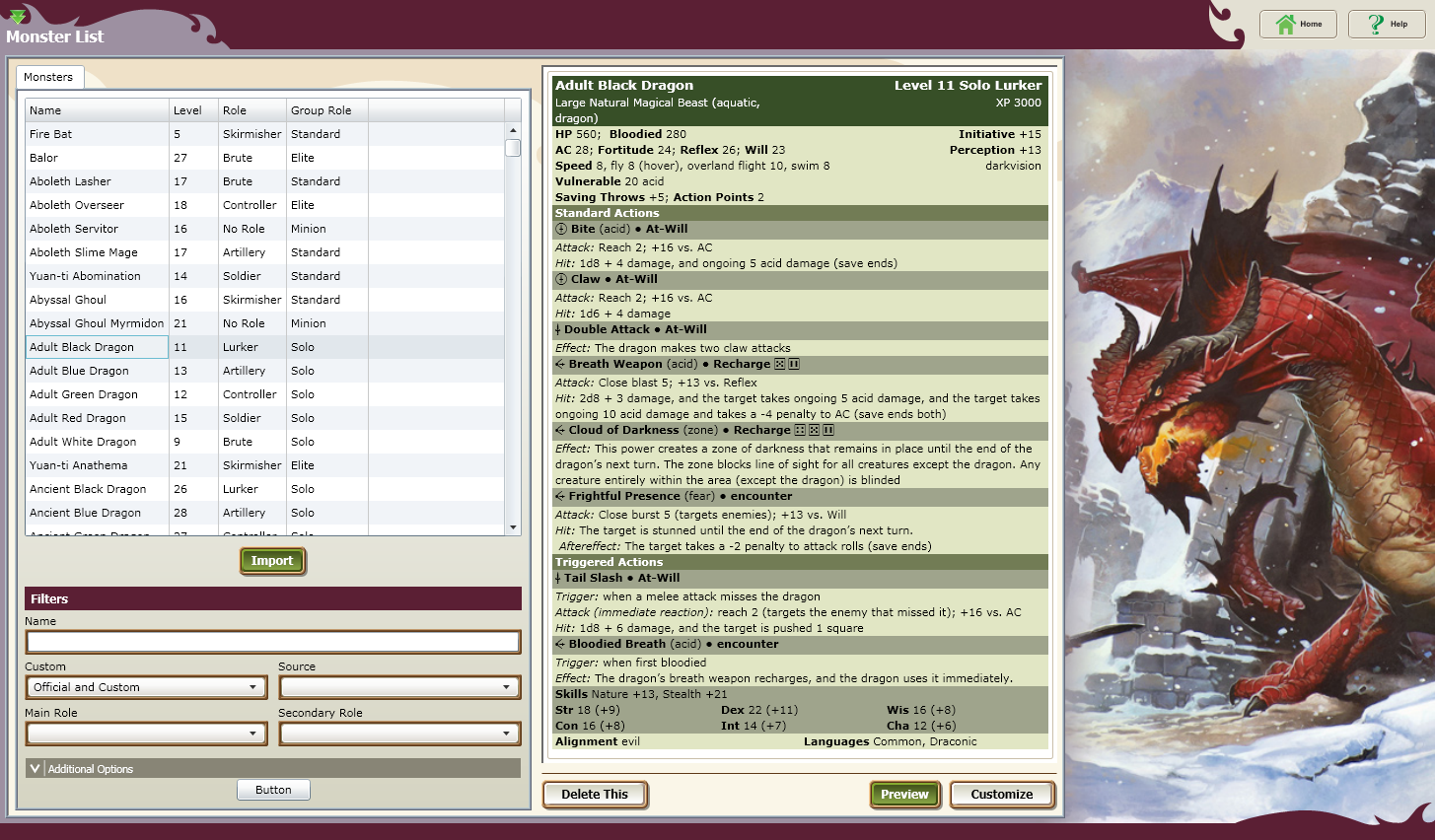Viewport: 1435px width, 840px height.
Task: Click the Bloodied Breath power icon
Action: (560, 644)
